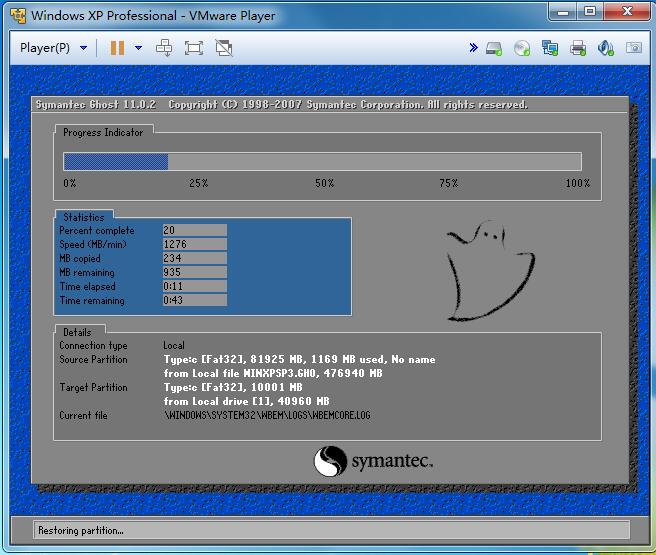The image size is (656, 555).
Task: Open power options dropdown beside pause
Action: tap(138, 48)
